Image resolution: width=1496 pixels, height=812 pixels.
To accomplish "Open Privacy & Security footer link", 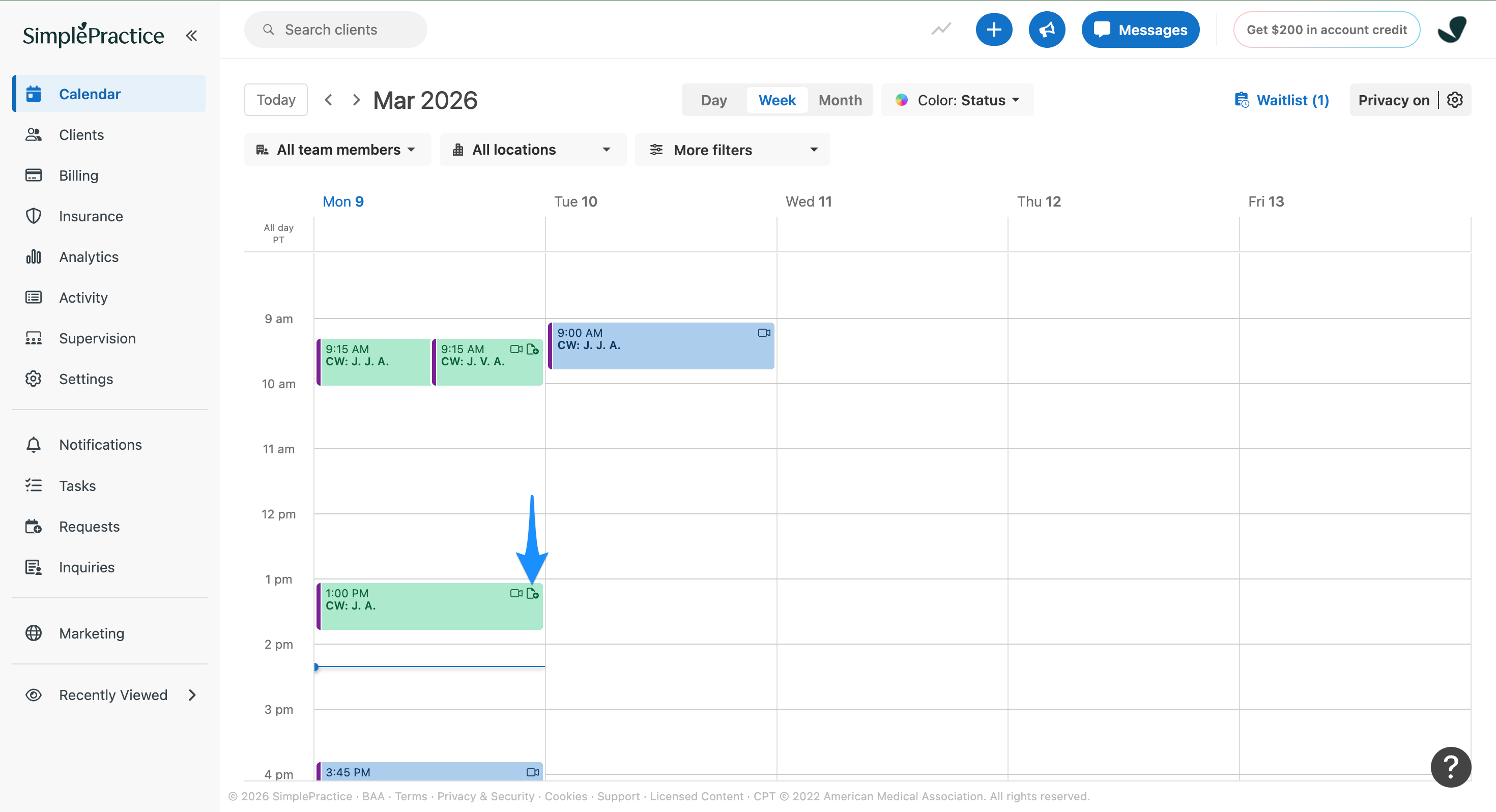I will point(485,796).
